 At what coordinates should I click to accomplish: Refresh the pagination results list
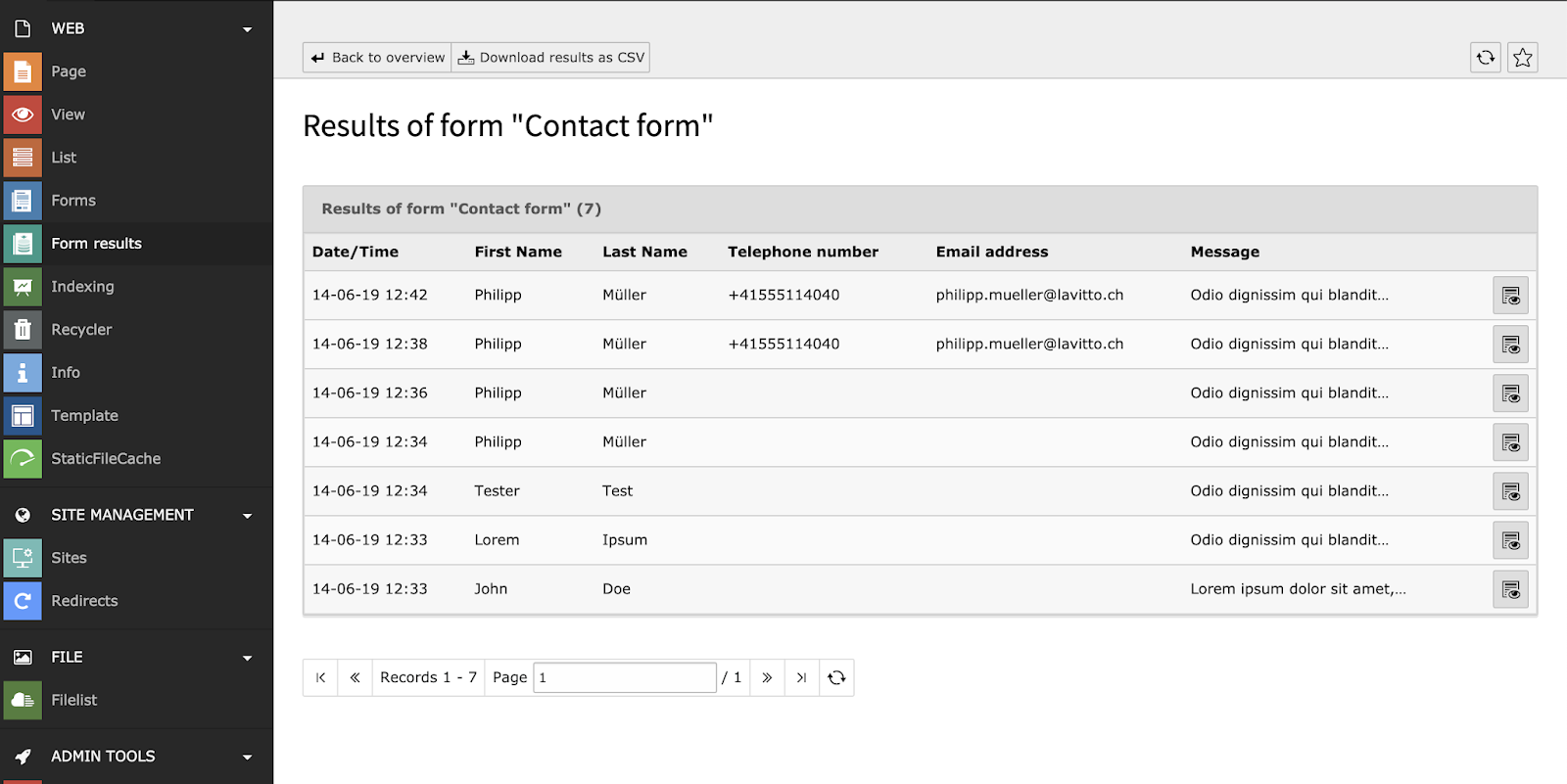point(836,677)
